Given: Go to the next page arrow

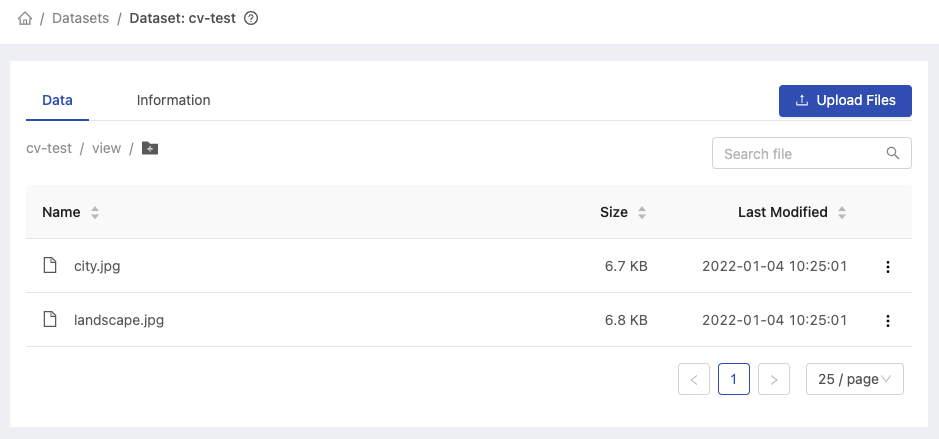Looking at the screenshot, I should point(774,379).
